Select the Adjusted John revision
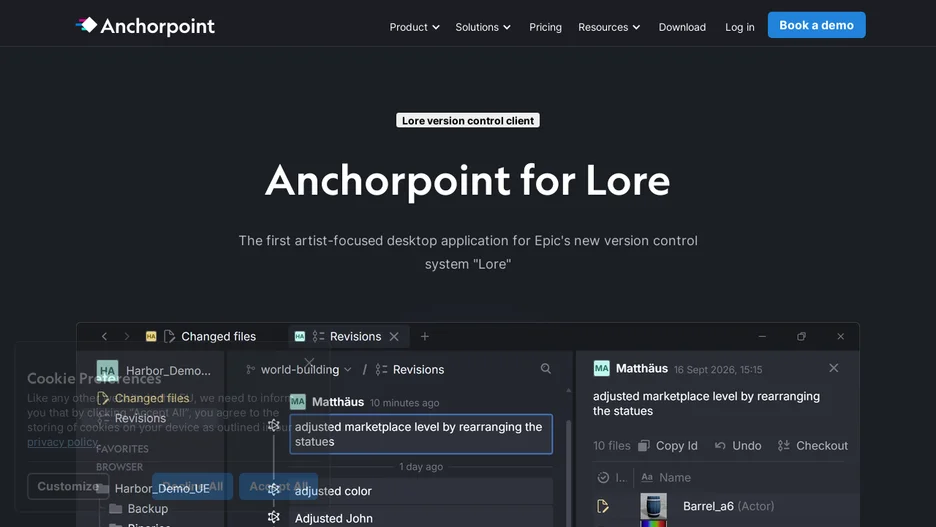The image size is (936, 527). (x=421, y=518)
